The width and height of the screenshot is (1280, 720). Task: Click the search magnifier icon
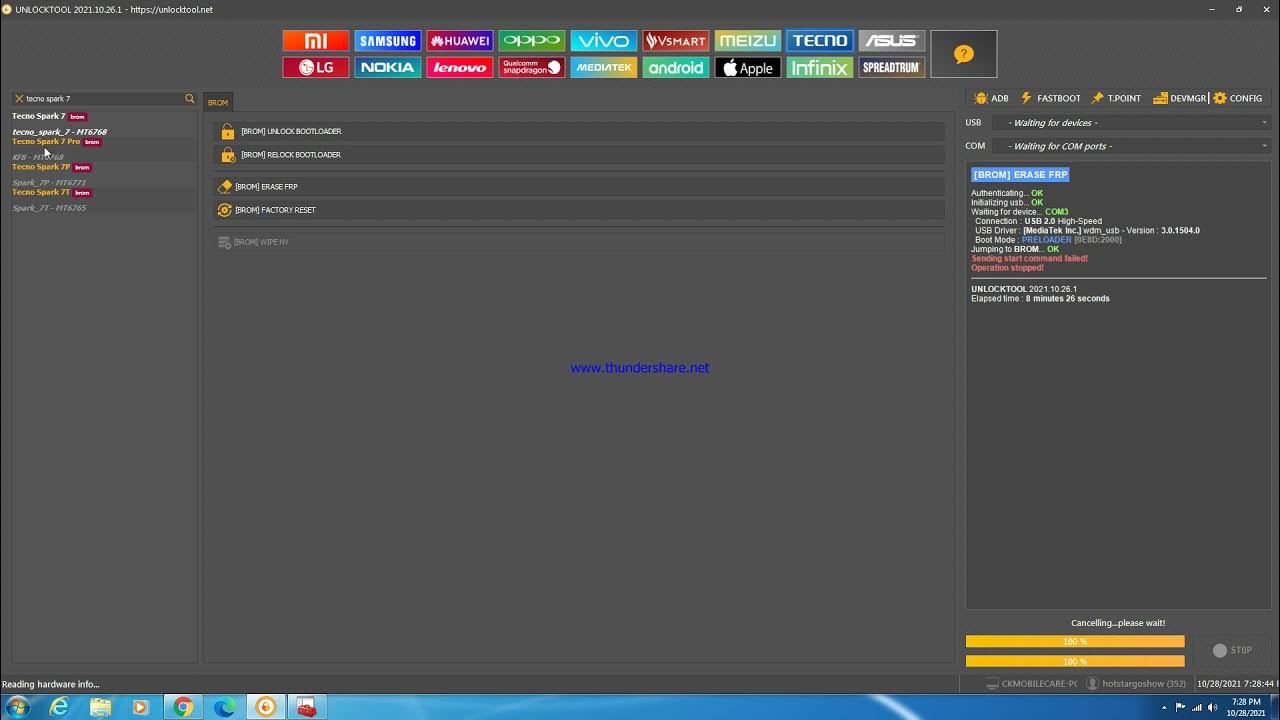click(190, 99)
